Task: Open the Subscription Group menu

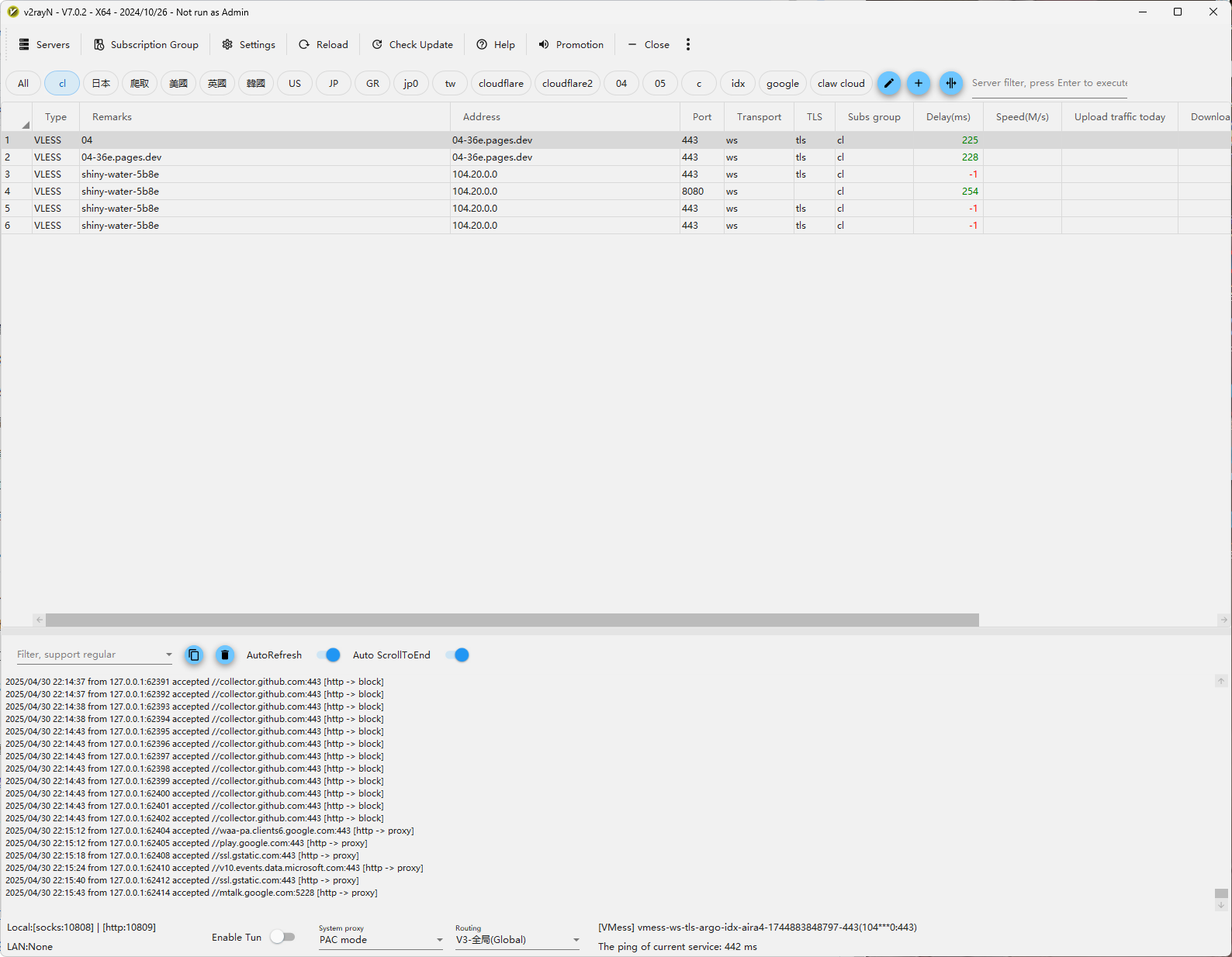Action: point(146,45)
